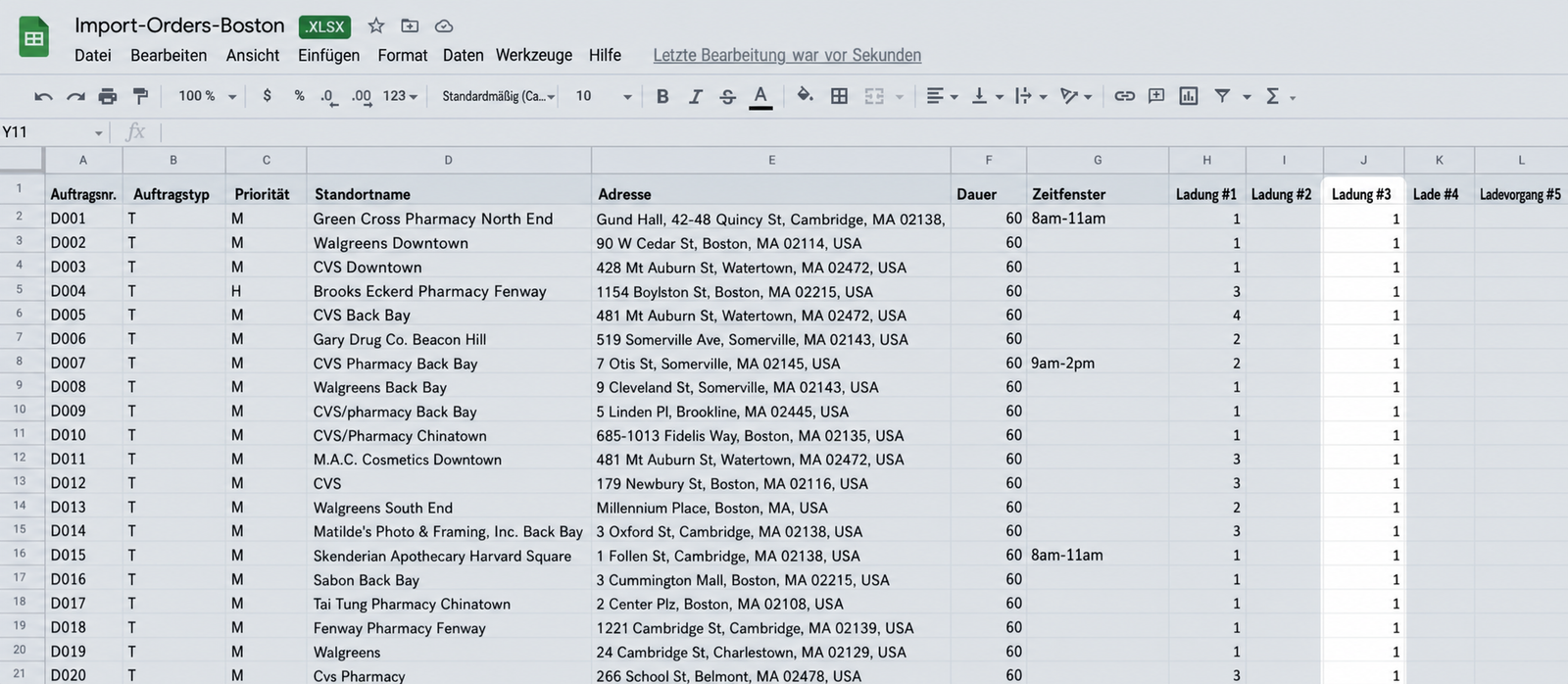Apply percent format
Image resolution: width=1568 pixels, height=684 pixels.
(299, 95)
